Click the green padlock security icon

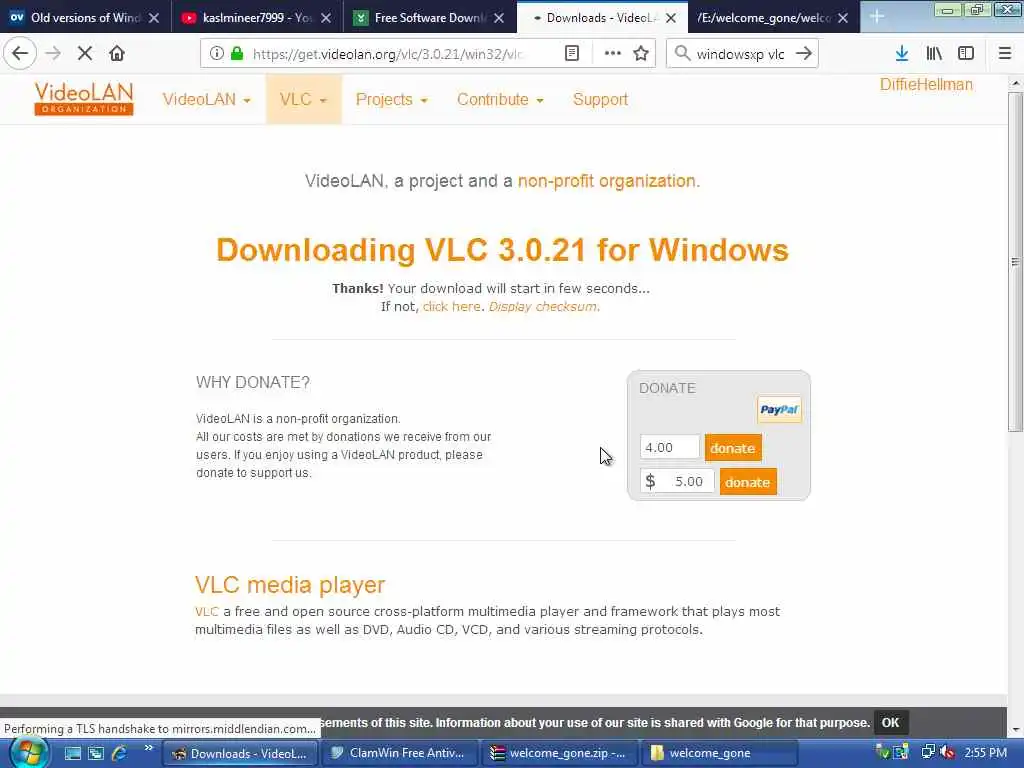[x=237, y=54]
